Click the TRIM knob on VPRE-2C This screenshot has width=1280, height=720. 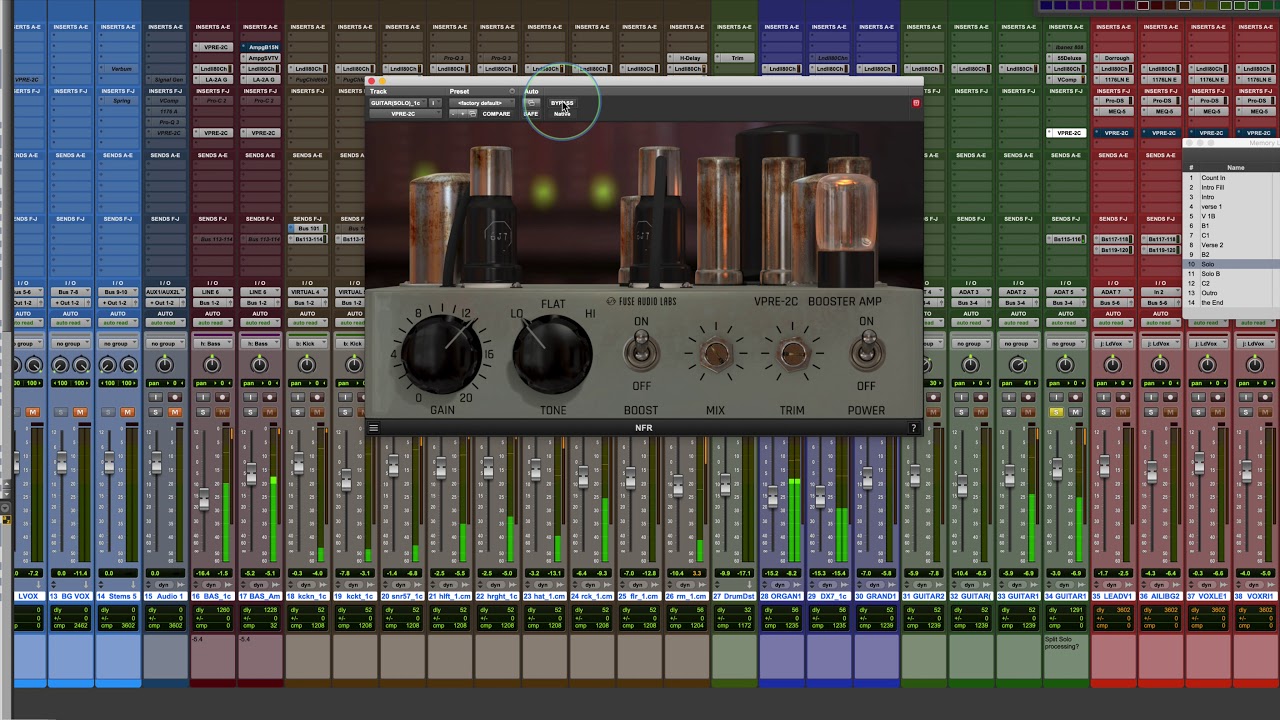click(792, 354)
